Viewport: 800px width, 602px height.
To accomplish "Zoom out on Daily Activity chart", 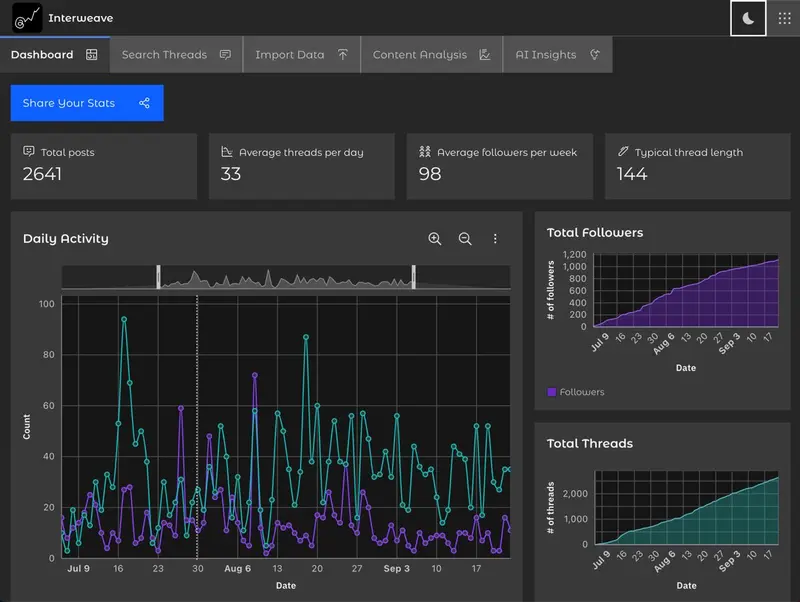I will (x=465, y=239).
